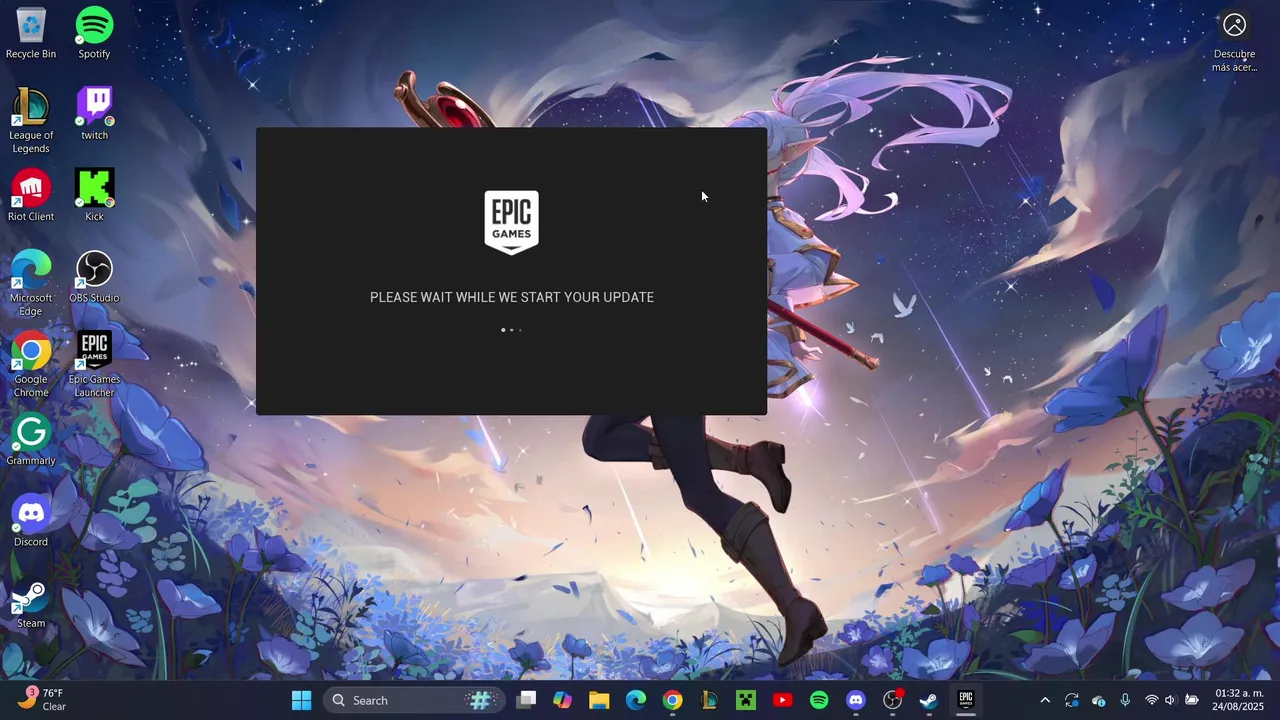
Task: Select the Discord desktop shortcut
Action: coord(31,521)
